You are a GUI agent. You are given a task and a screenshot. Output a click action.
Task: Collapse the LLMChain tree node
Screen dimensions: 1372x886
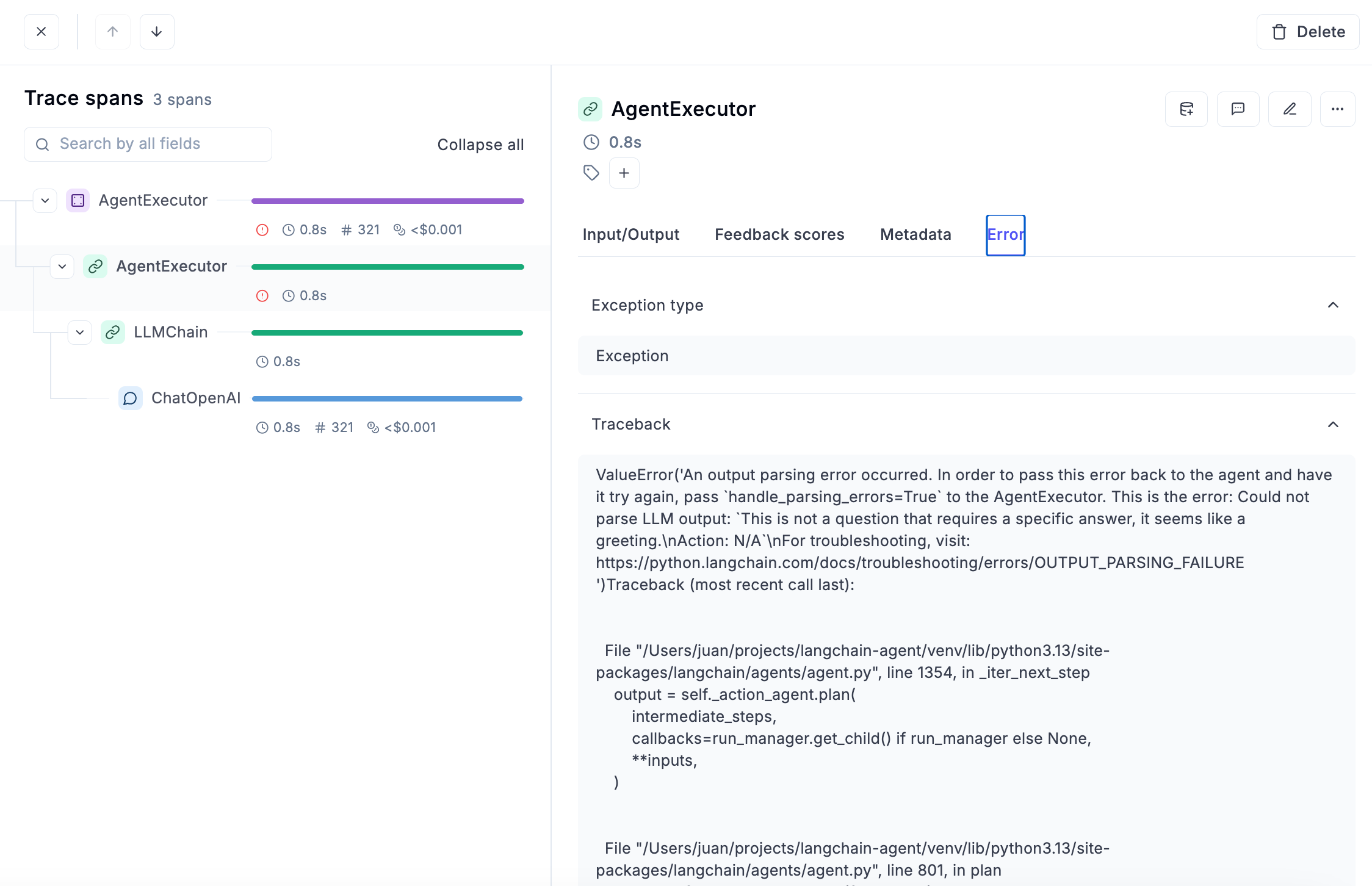pyautogui.click(x=80, y=332)
